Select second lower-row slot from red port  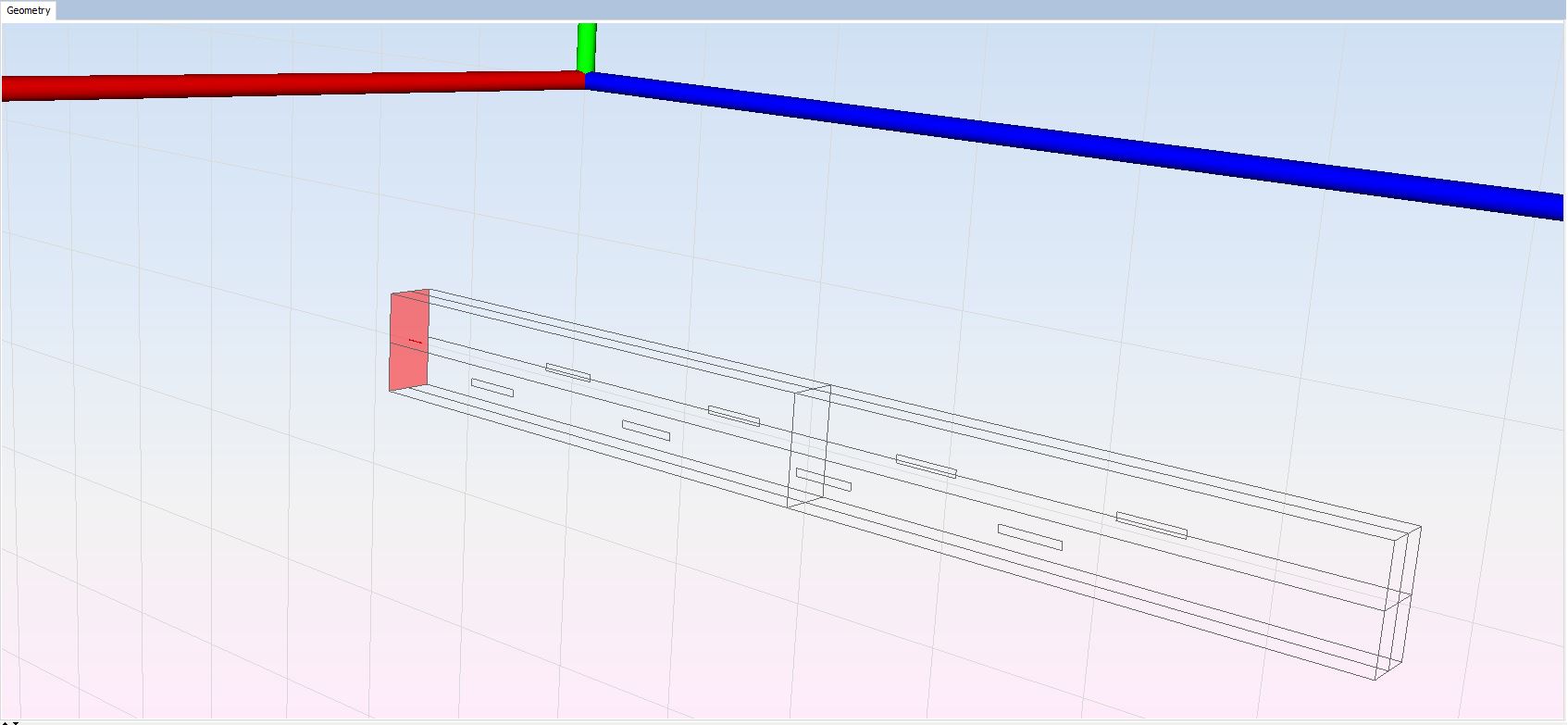pyautogui.click(x=646, y=431)
